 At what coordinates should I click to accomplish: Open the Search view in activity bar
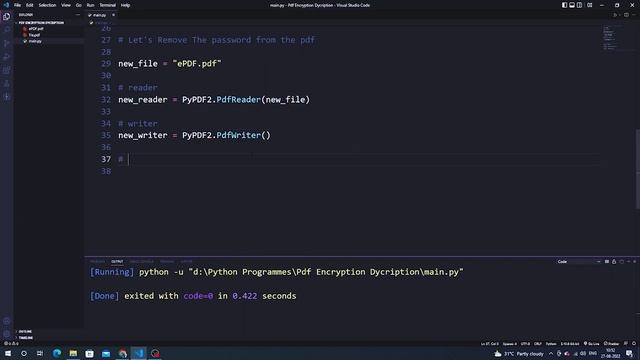[7, 30]
